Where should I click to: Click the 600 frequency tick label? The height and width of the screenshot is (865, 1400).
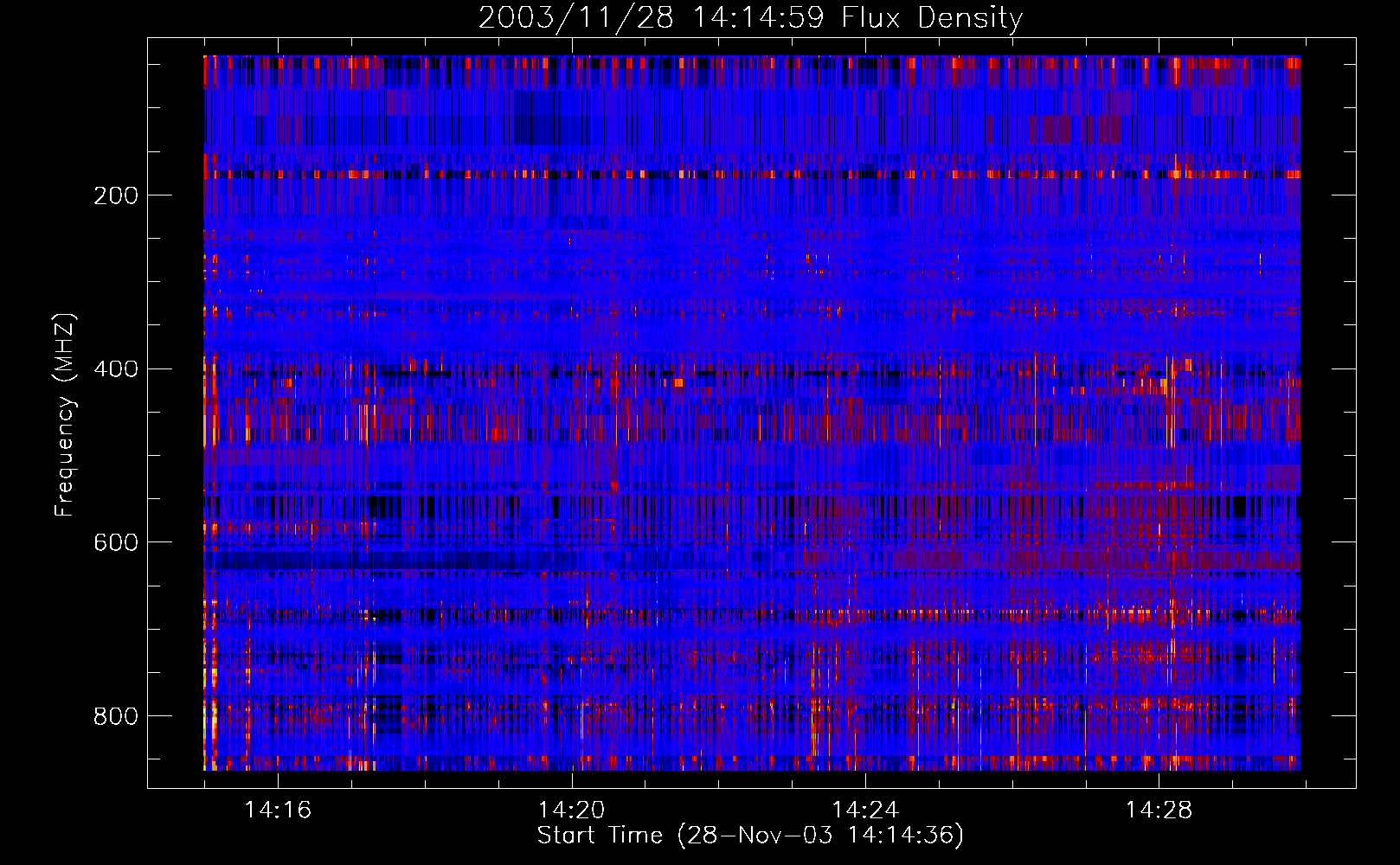coord(116,542)
